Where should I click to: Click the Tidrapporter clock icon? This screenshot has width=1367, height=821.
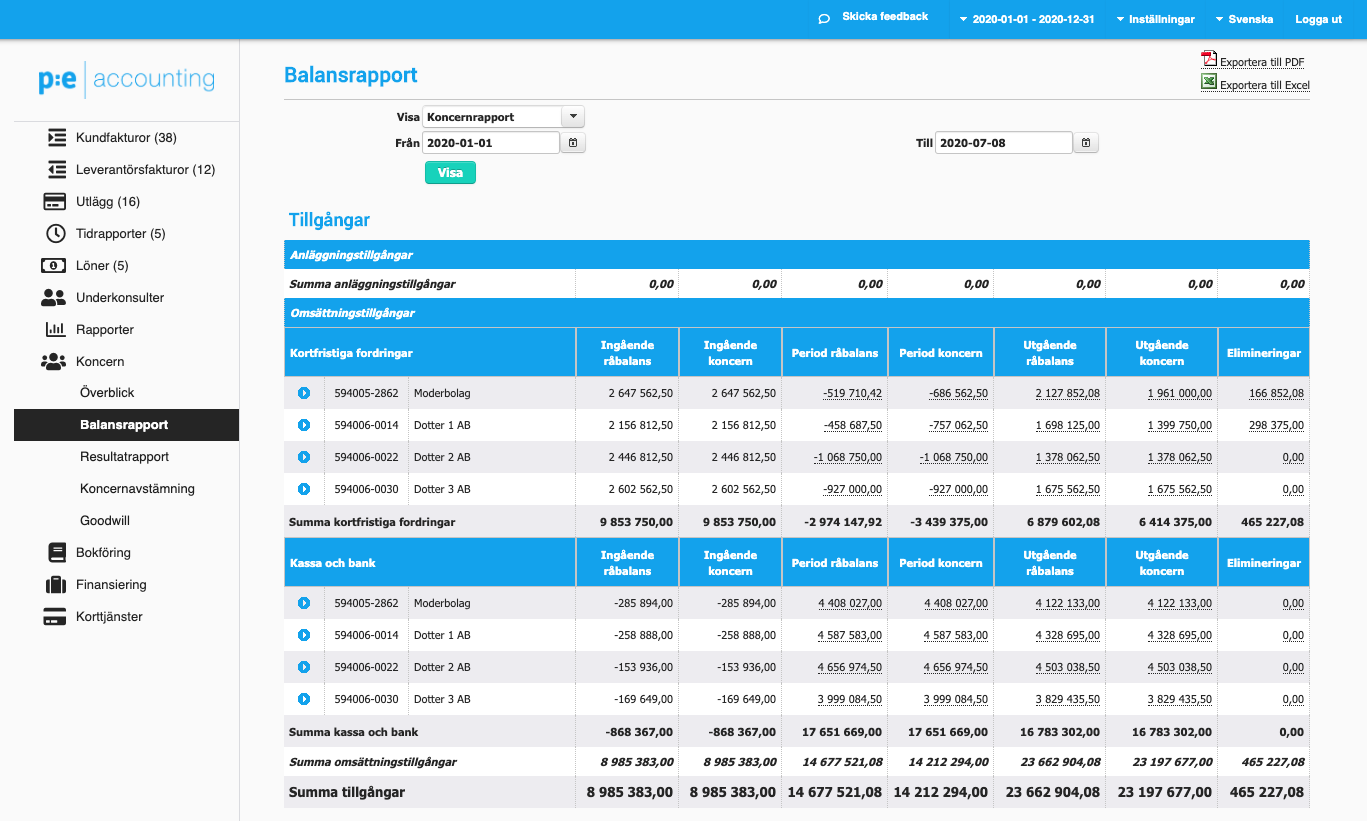(x=56, y=234)
